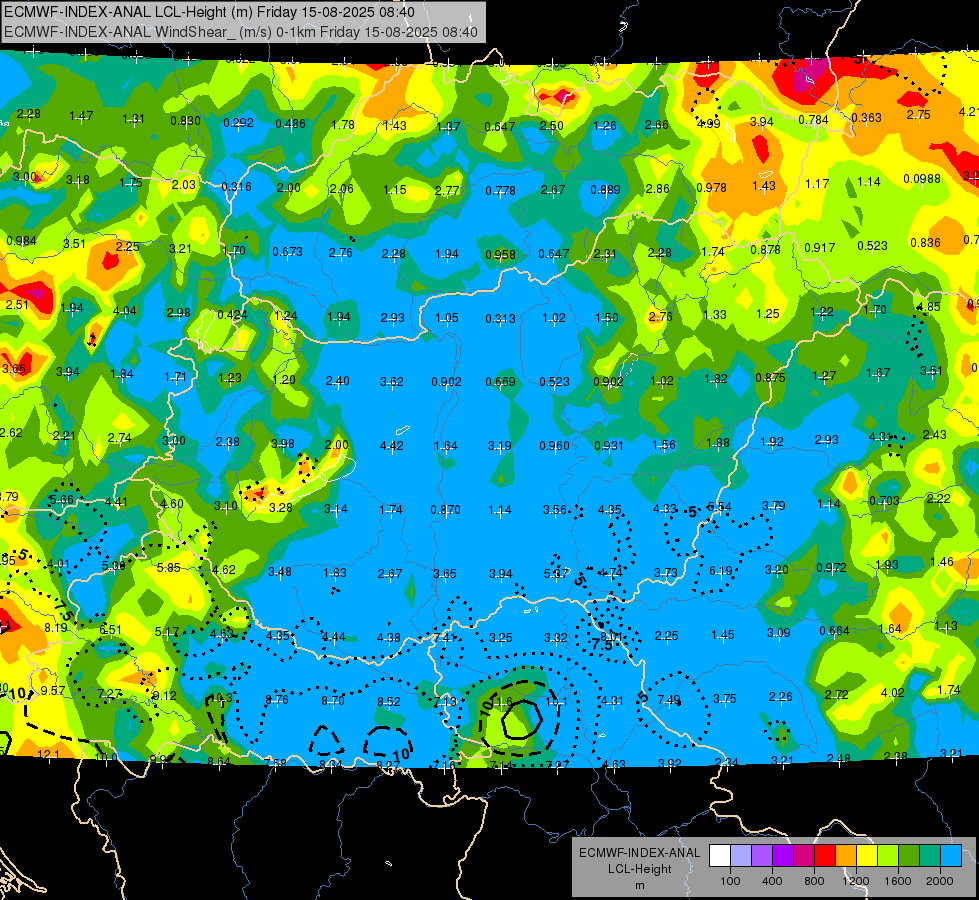Click the grid value 10.1
This screenshot has width=979, height=900.
[556, 701]
